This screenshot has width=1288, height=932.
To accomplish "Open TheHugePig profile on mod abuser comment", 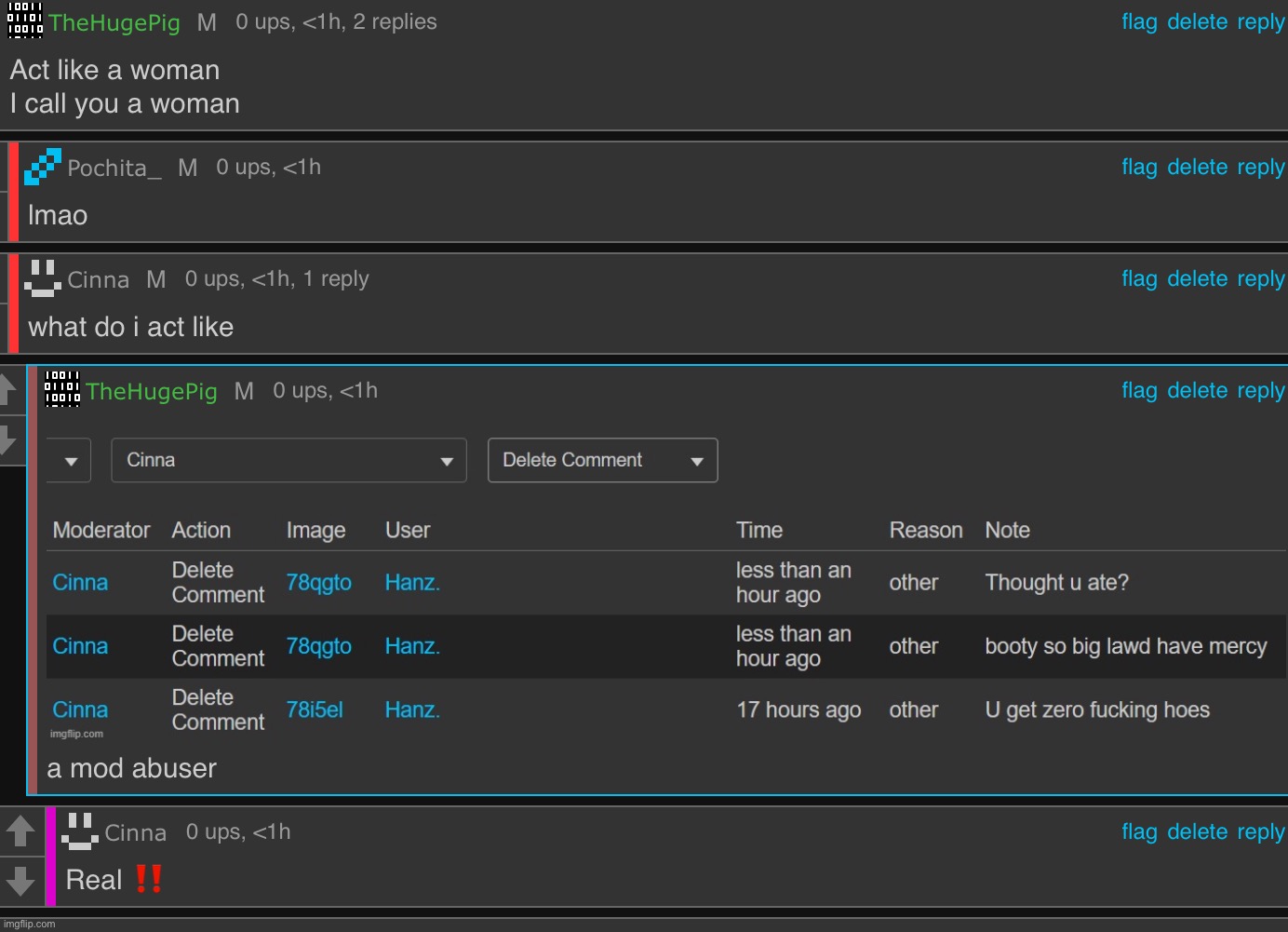I will tap(152, 391).
